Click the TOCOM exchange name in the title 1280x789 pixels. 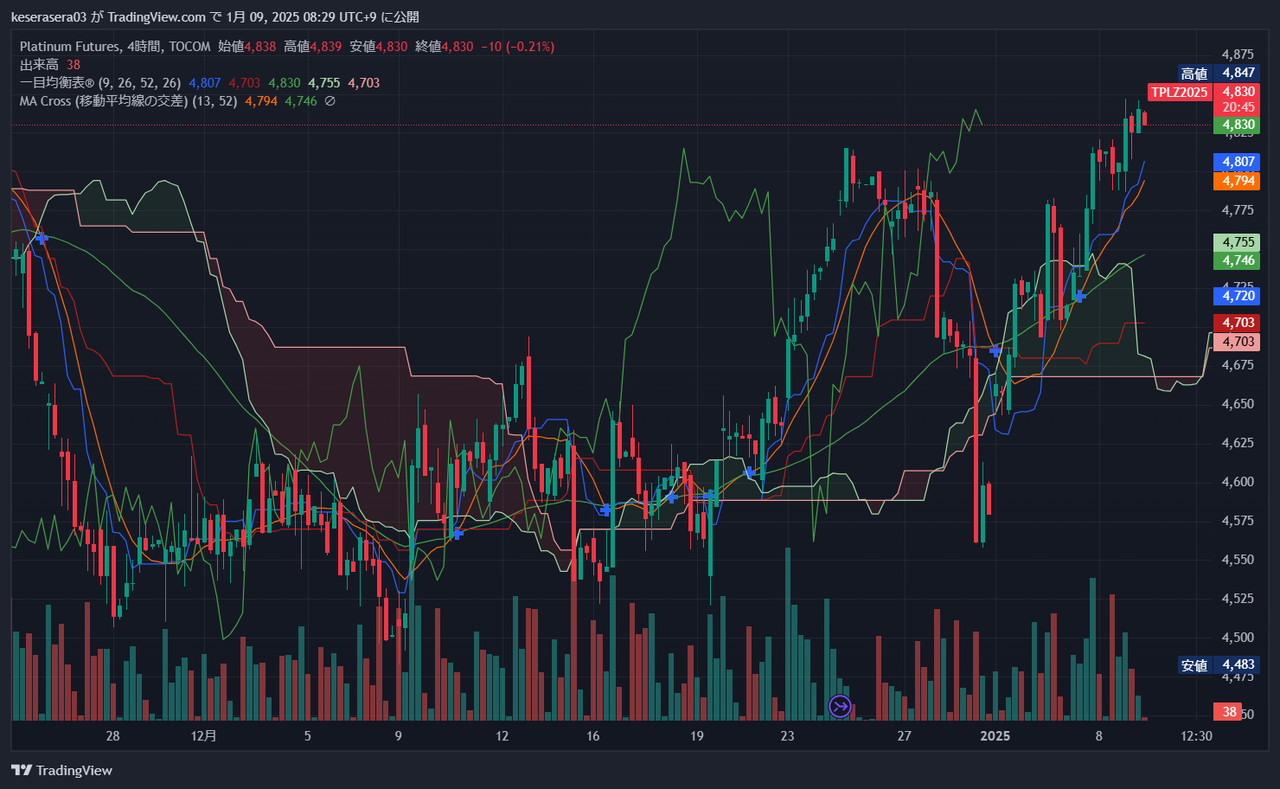point(190,46)
